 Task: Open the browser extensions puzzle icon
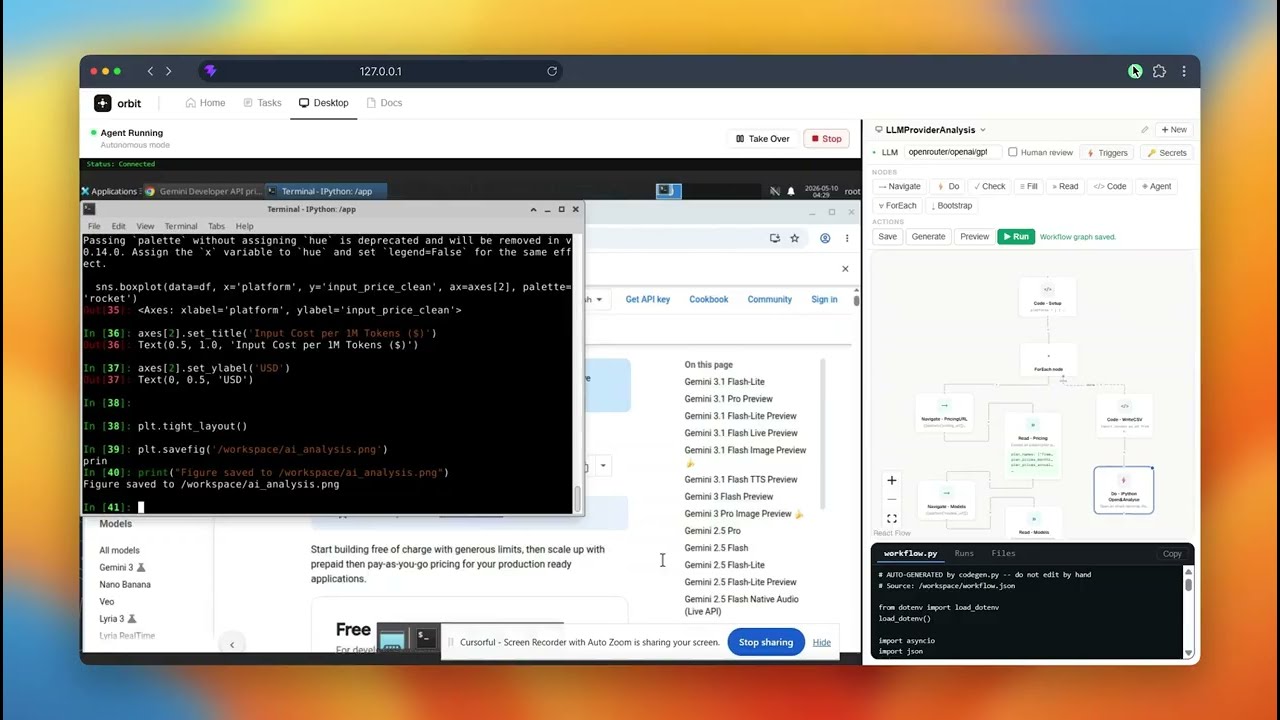coord(1159,71)
